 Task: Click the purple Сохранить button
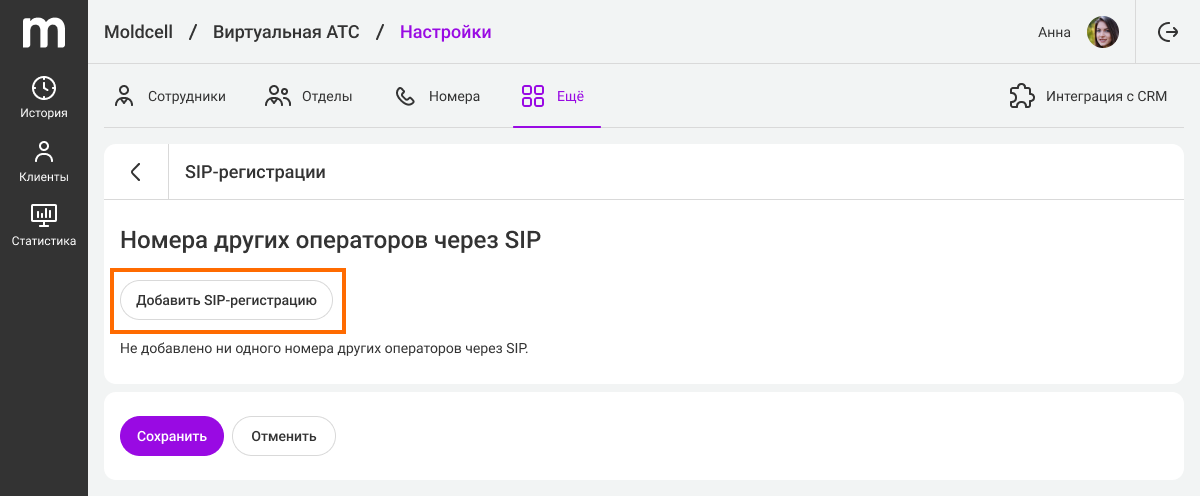click(x=172, y=436)
